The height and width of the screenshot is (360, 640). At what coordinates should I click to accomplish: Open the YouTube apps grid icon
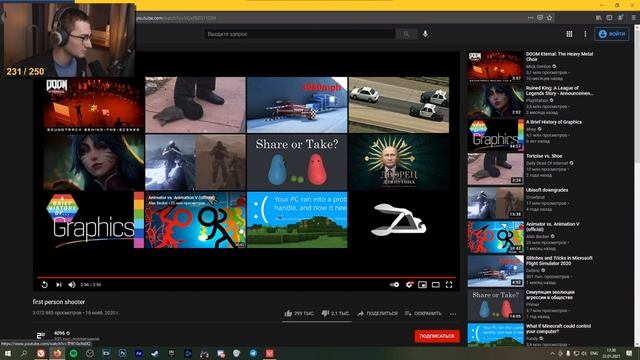point(569,34)
